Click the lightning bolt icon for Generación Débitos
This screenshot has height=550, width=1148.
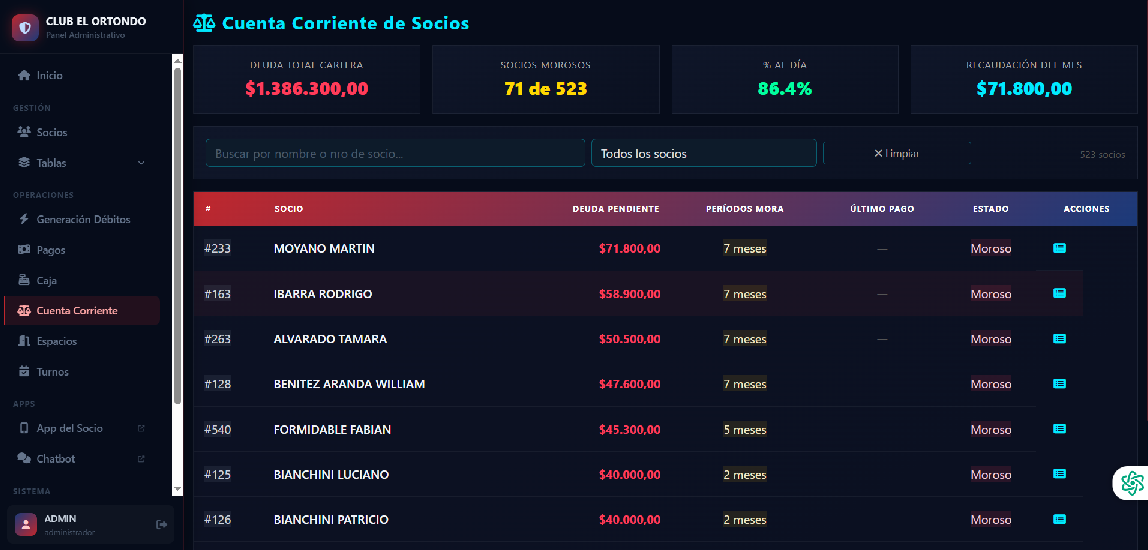pyautogui.click(x=23, y=219)
